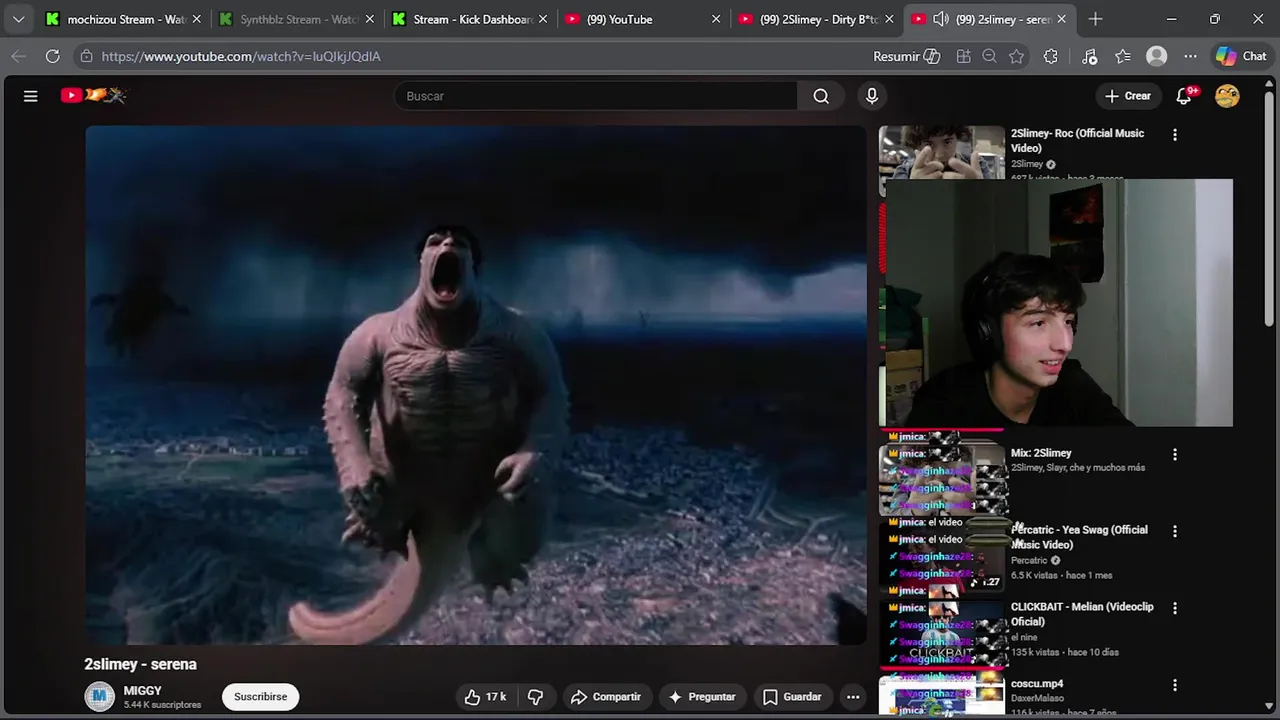The height and width of the screenshot is (720, 1280).
Task: Mute the playing 2slimey - serena tab
Action: [x=940, y=19]
